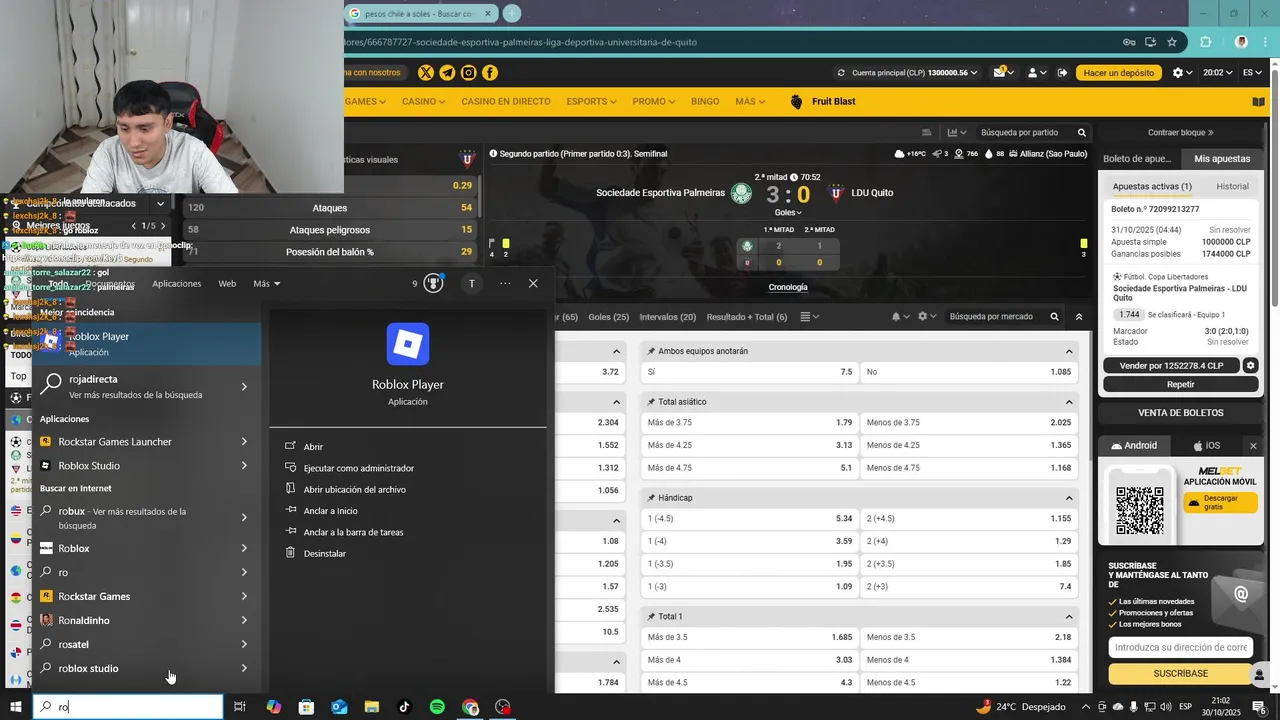
Task: Click magnifier in Búsqueda por partido
Action: click(1081, 132)
